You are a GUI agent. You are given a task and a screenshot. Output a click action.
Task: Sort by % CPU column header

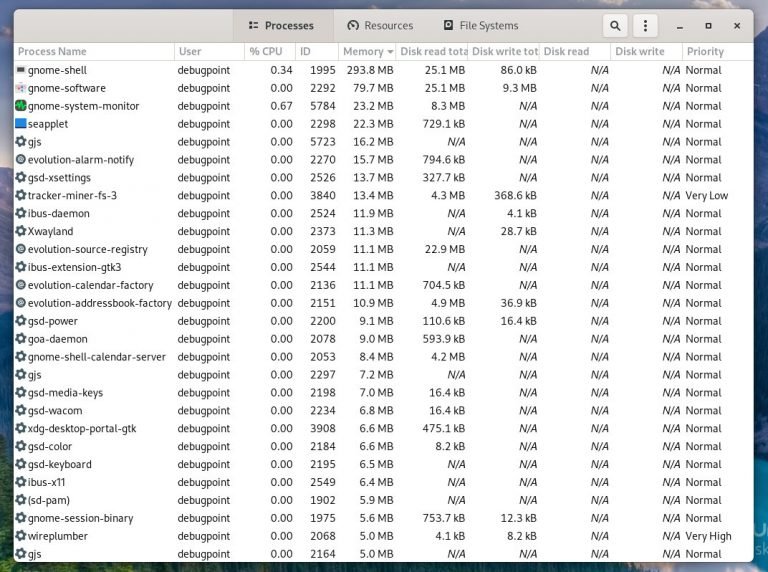click(x=267, y=51)
